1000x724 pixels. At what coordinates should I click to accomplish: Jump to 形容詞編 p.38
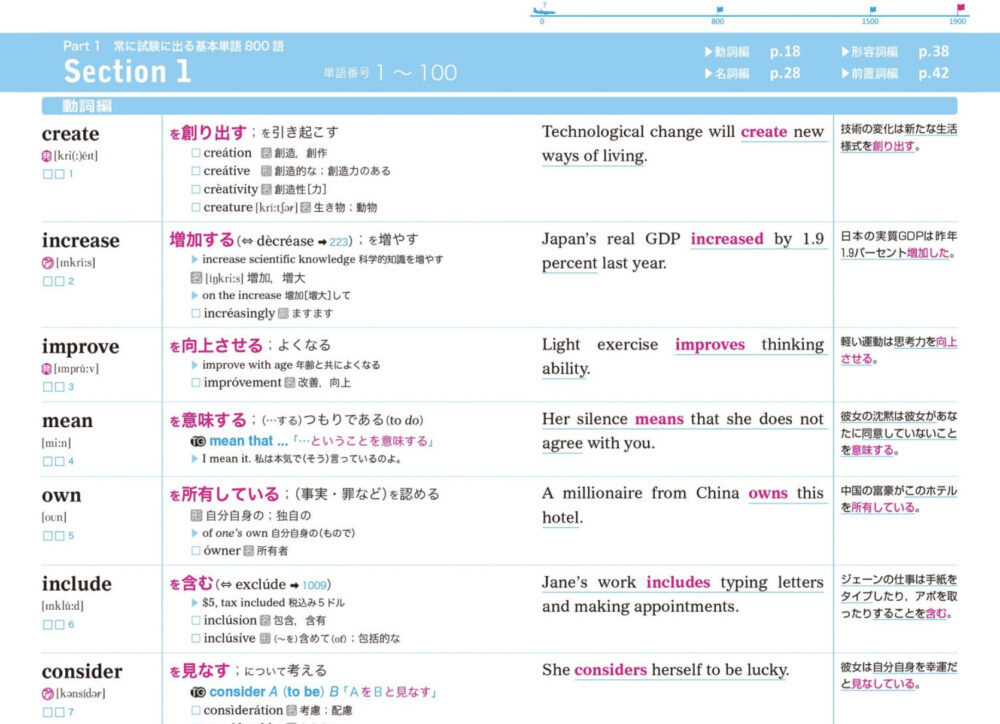click(895, 52)
